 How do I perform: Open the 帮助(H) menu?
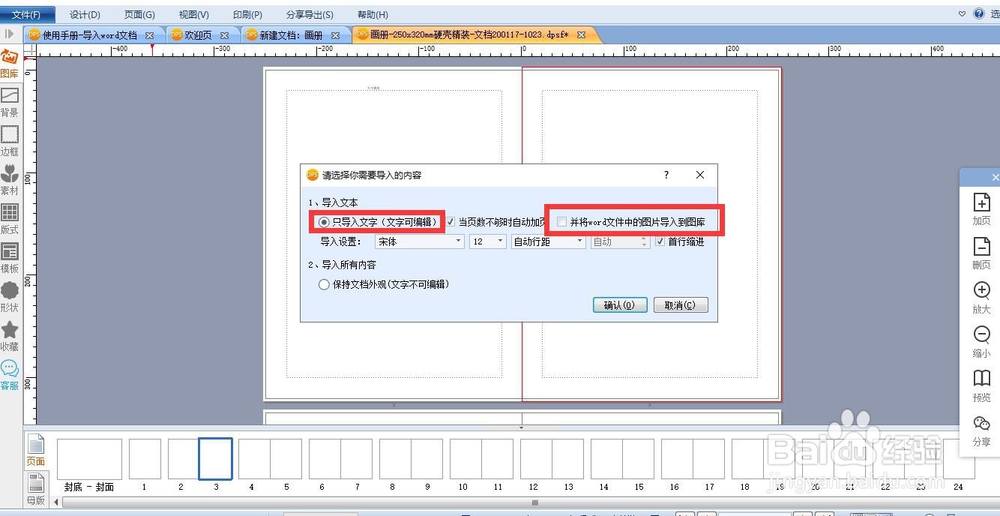coord(372,15)
